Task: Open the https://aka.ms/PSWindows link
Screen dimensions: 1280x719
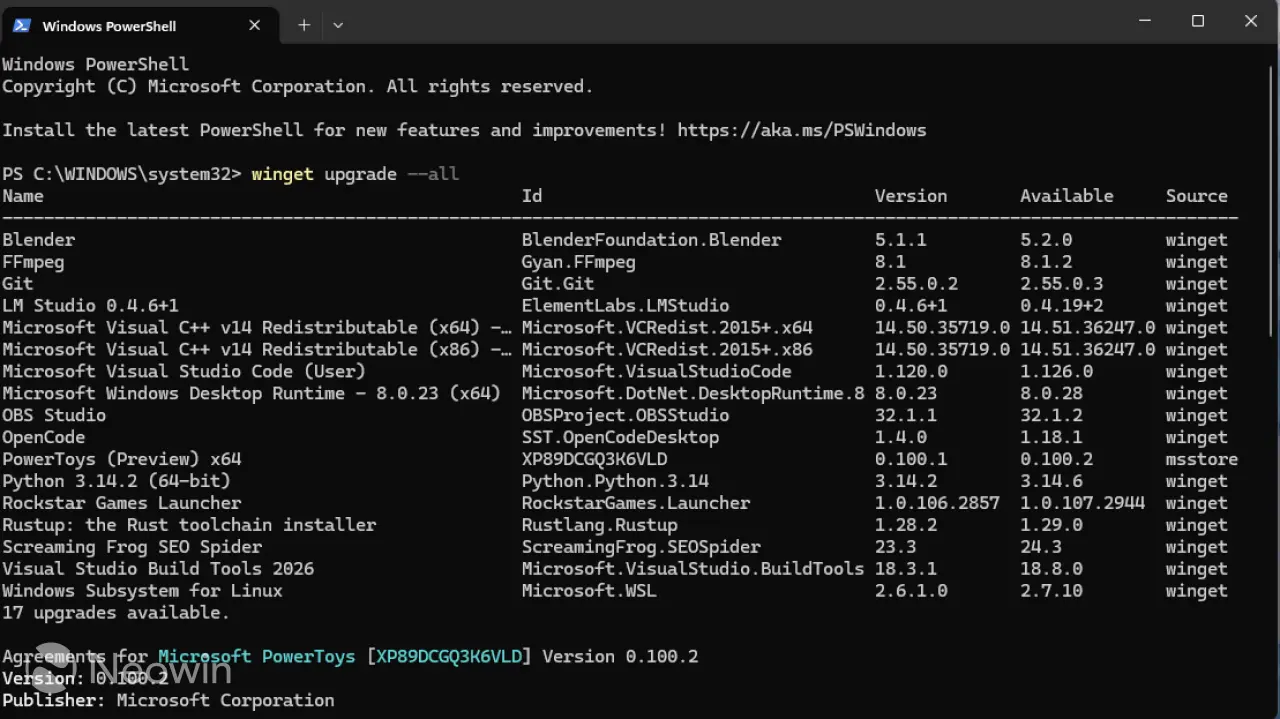Action: pyautogui.click(x=802, y=130)
